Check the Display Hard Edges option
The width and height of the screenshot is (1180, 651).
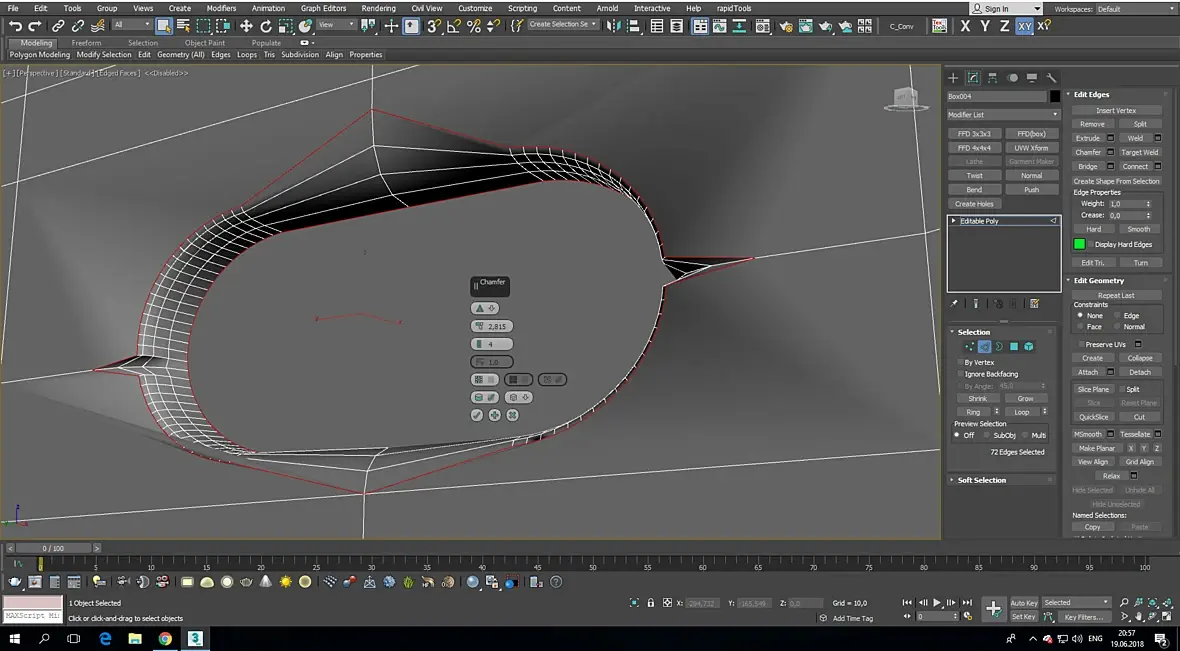point(1089,244)
